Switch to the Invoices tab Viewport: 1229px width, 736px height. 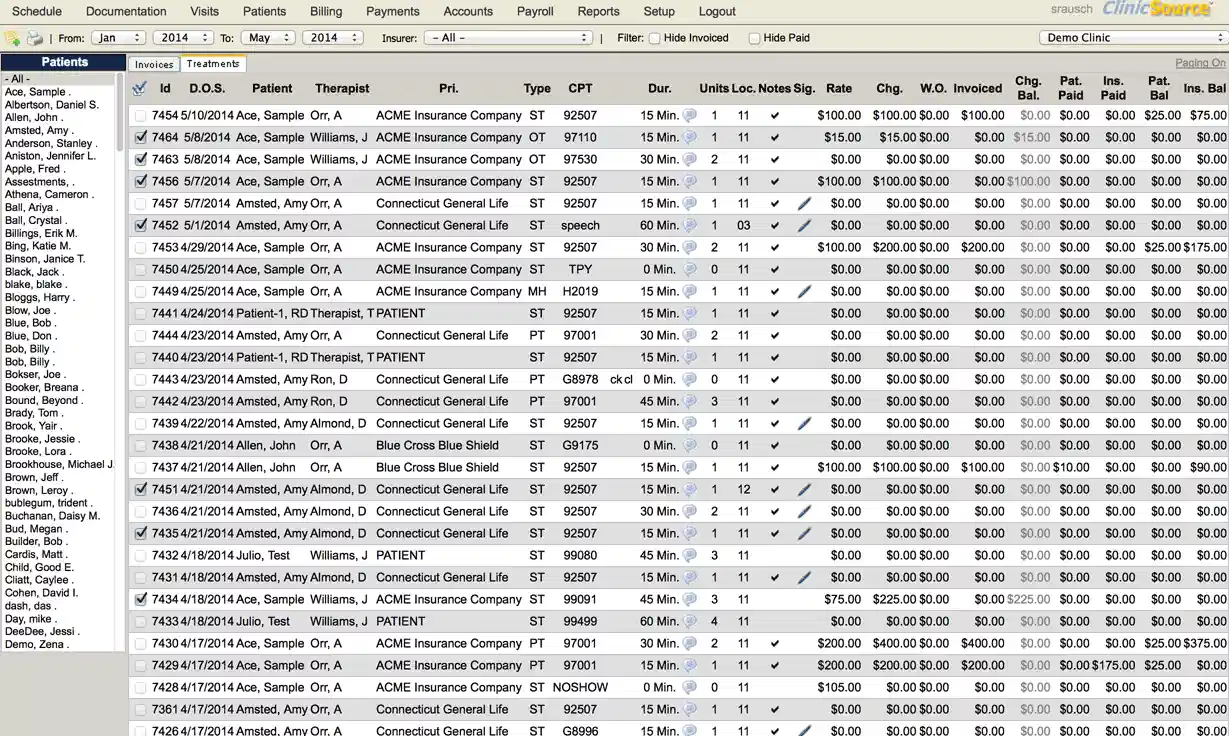[x=153, y=62]
